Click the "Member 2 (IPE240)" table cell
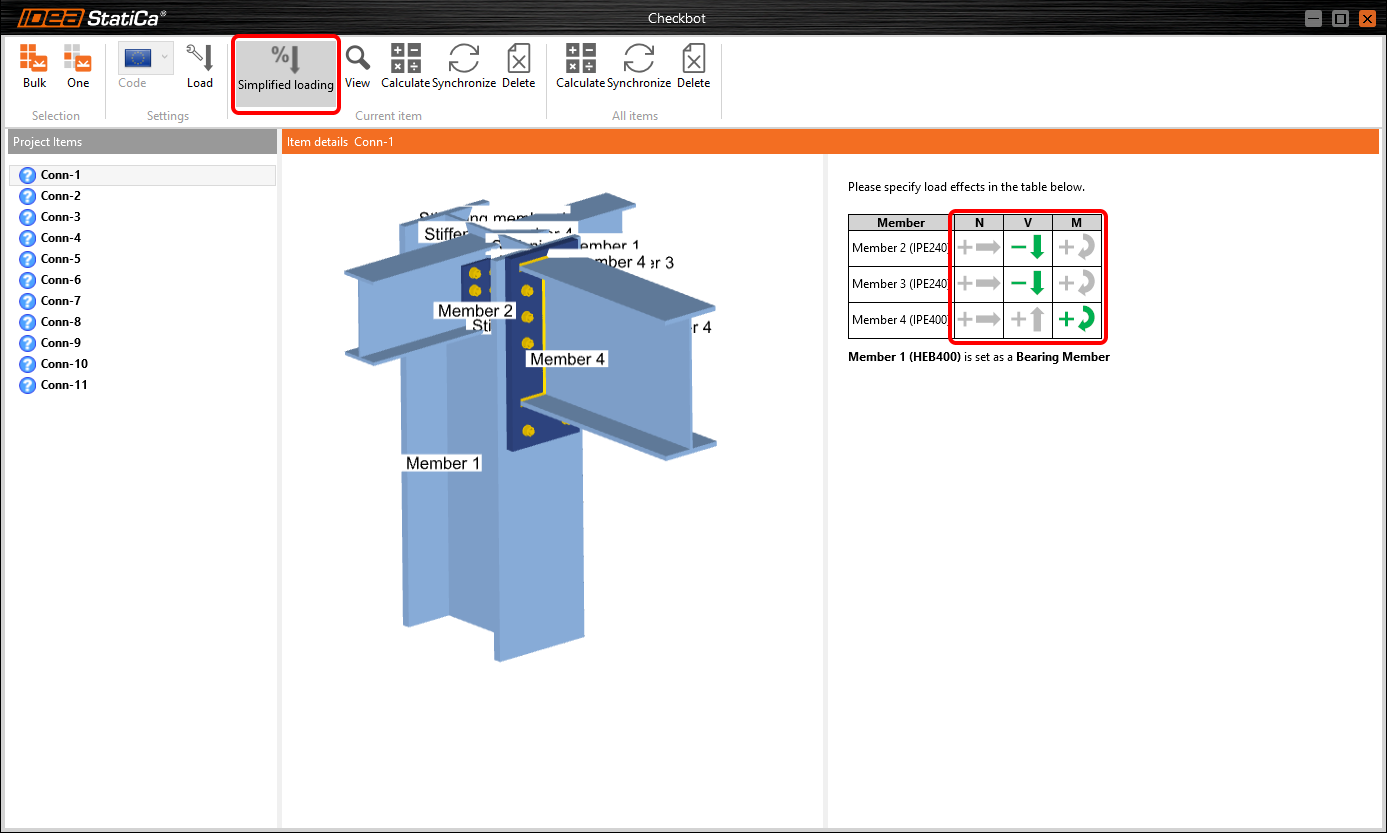Image resolution: width=1387 pixels, height=833 pixels. (901, 248)
